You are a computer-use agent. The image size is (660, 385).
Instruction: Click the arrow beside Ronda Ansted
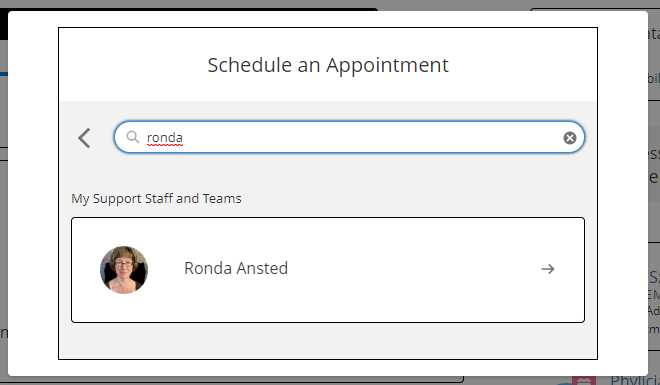click(548, 269)
